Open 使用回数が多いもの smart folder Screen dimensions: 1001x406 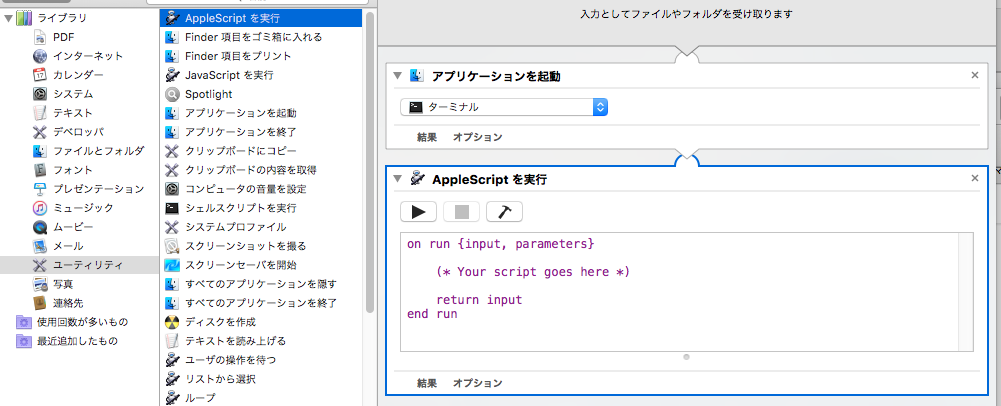[x=82, y=322]
